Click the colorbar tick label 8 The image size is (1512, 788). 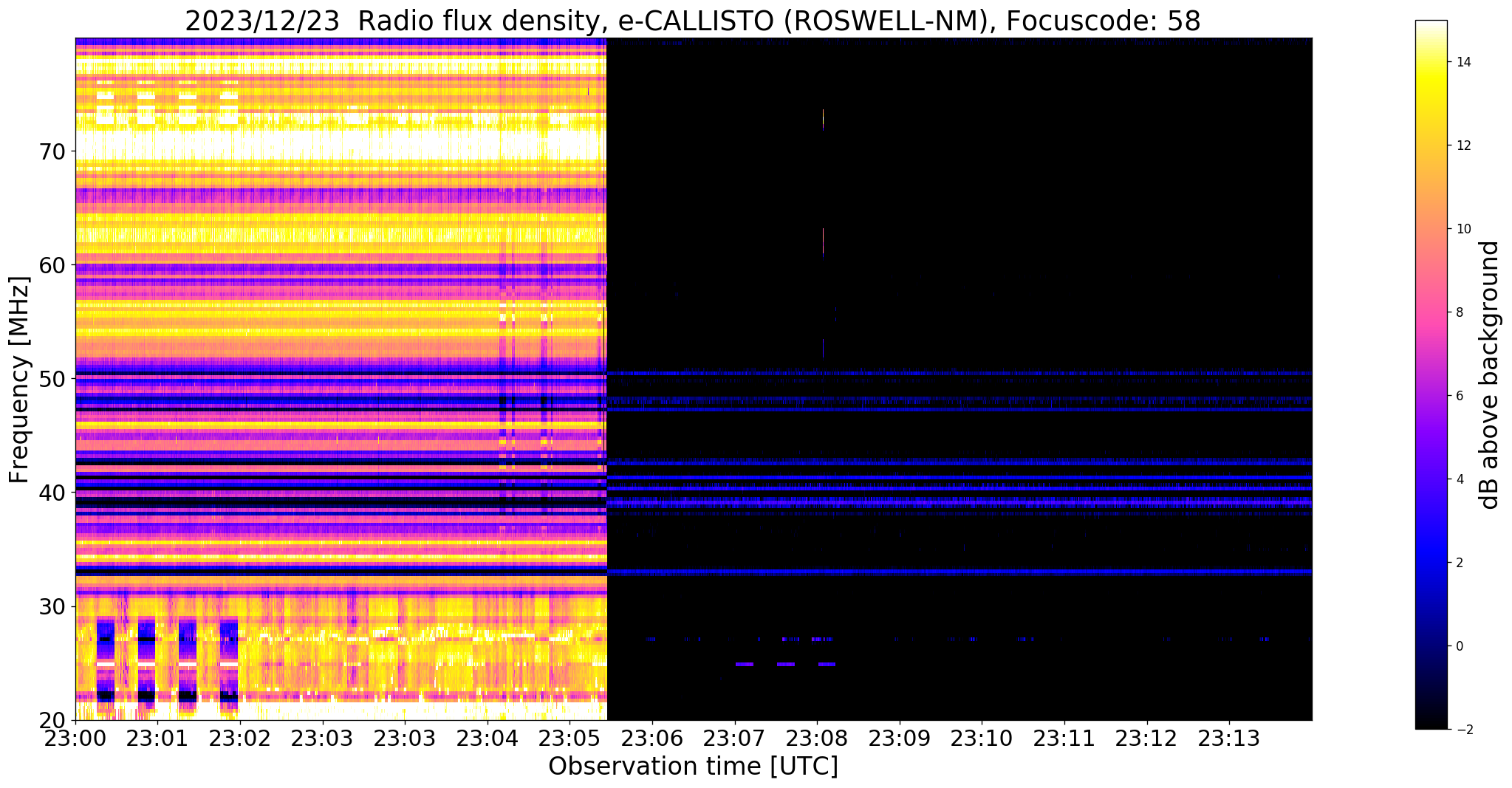tap(1459, 312)
